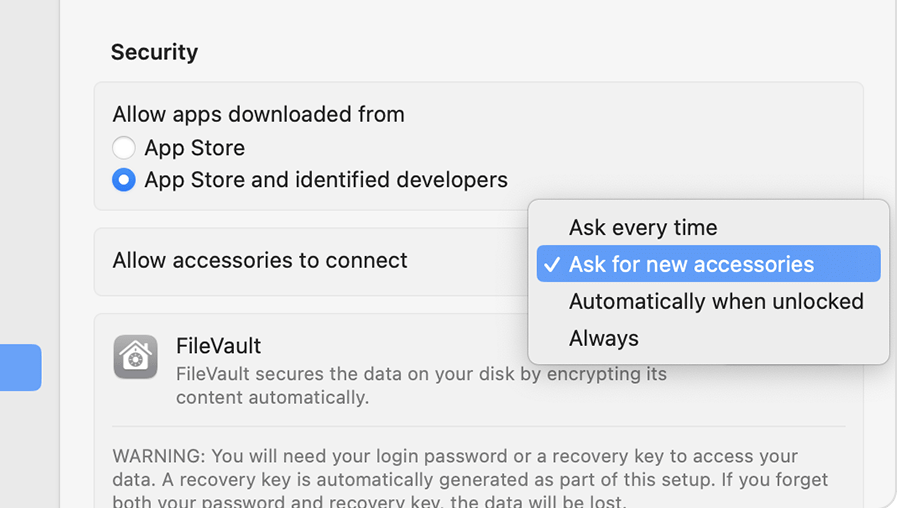Click the empty space in the Allow accessories row

467,261
